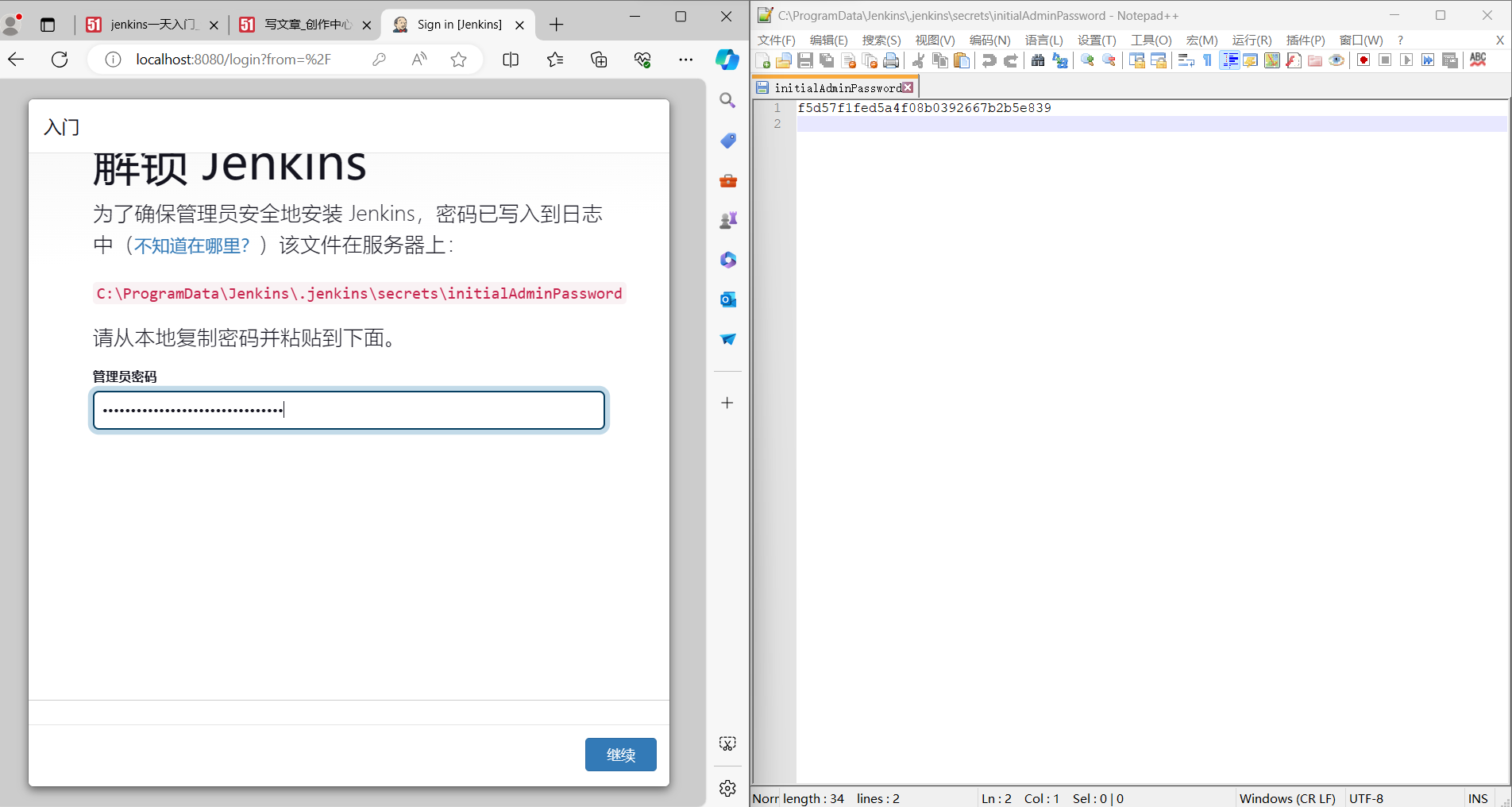Click the user-defined language icon
1512x807 pixels.
1250,60
